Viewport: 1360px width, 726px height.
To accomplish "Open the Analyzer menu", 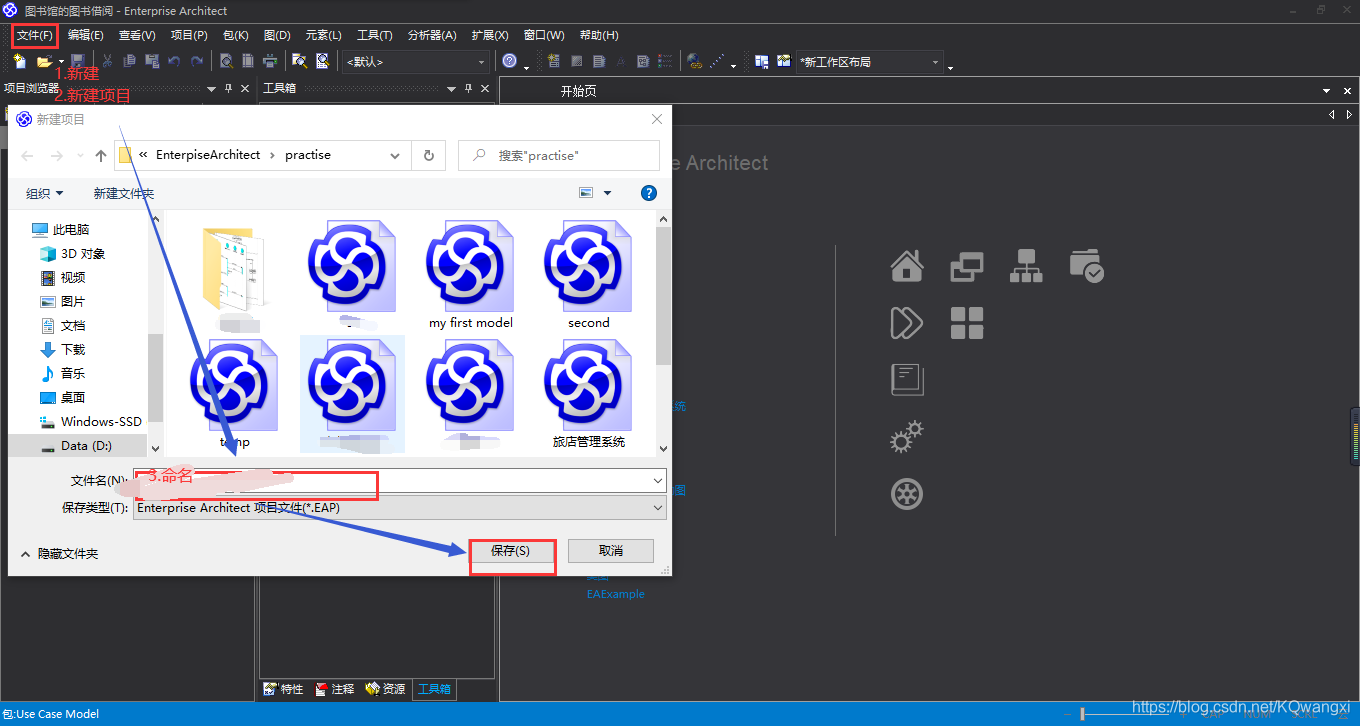I will coord(432,36).
